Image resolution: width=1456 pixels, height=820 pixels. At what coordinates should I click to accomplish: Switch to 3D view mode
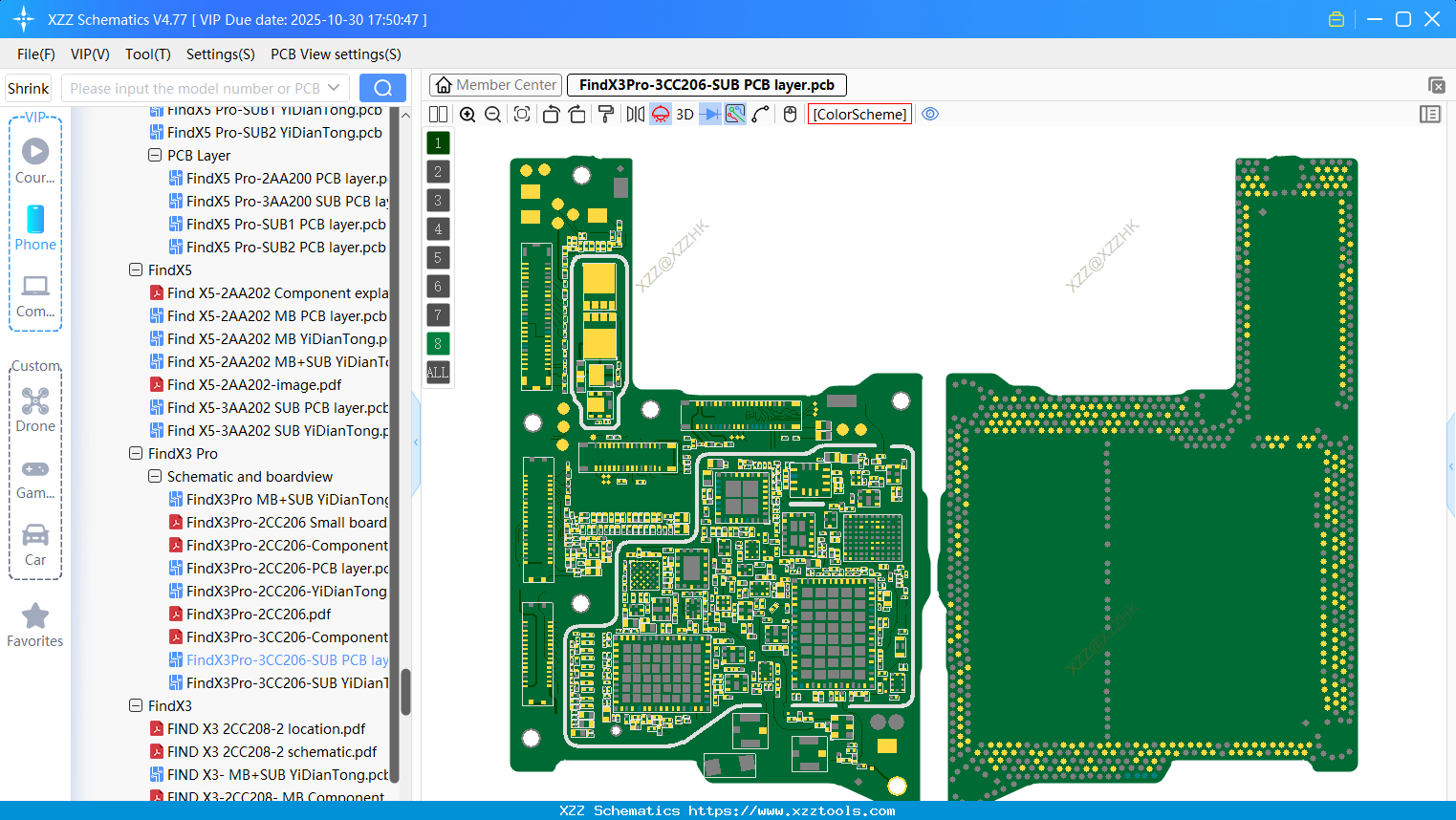coord(685,114)
